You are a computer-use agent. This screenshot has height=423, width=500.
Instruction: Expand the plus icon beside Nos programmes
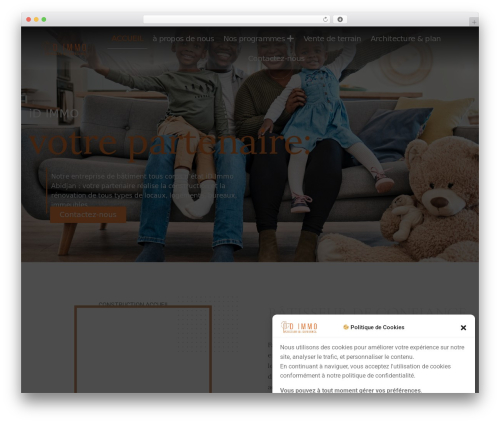(290, 39)
